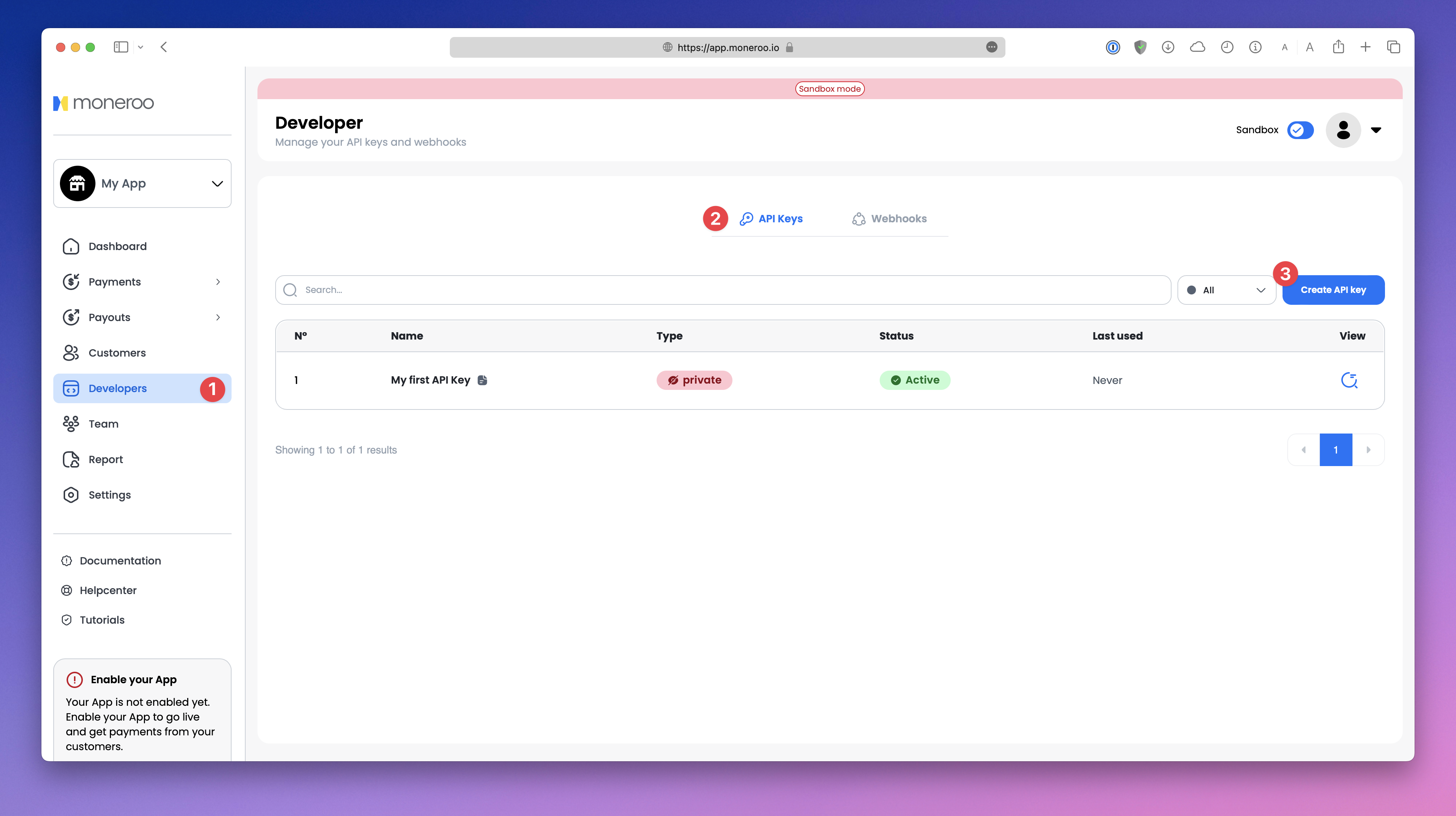Open the Documentation link
Viewport: 1456px width, 816px height.
pyautogui.click(x=120, y=560)
